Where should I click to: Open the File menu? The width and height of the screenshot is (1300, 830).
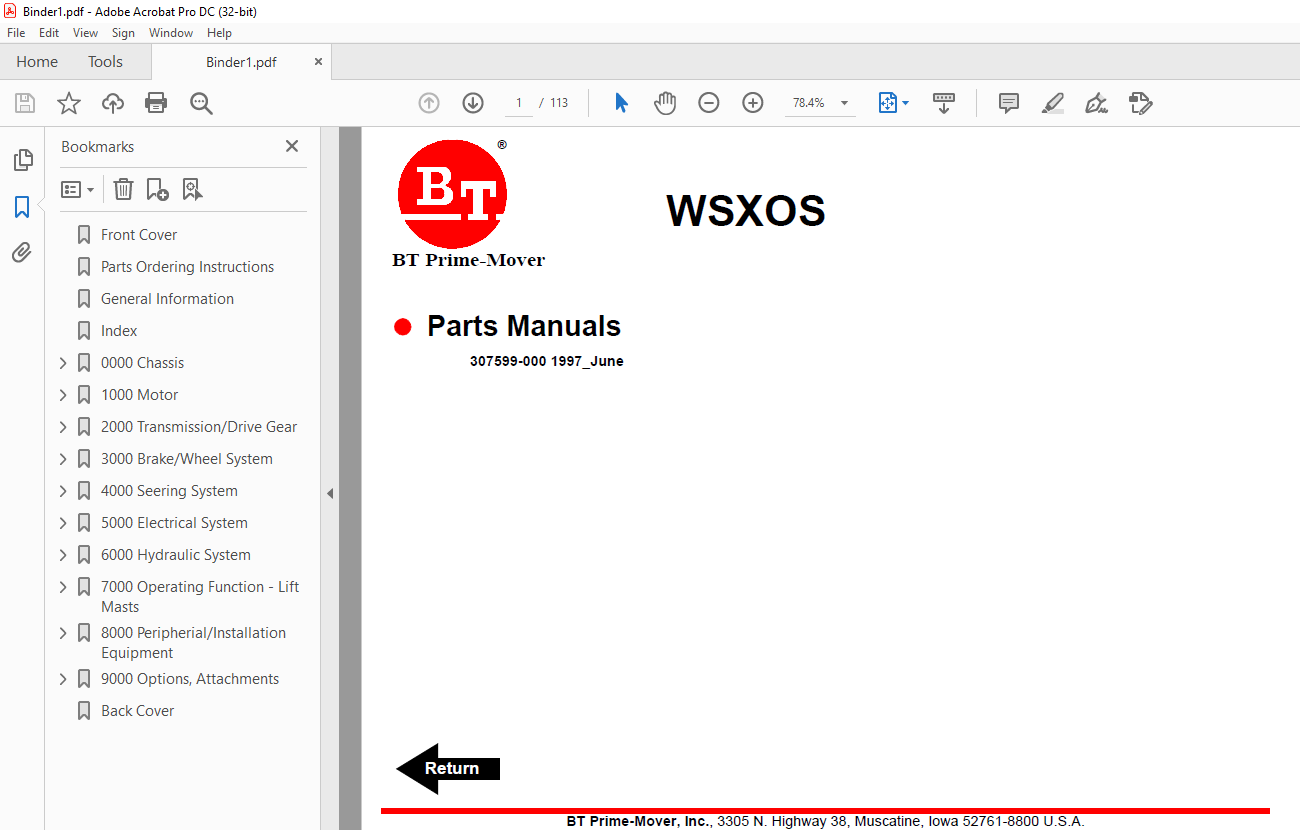[16, 33]
